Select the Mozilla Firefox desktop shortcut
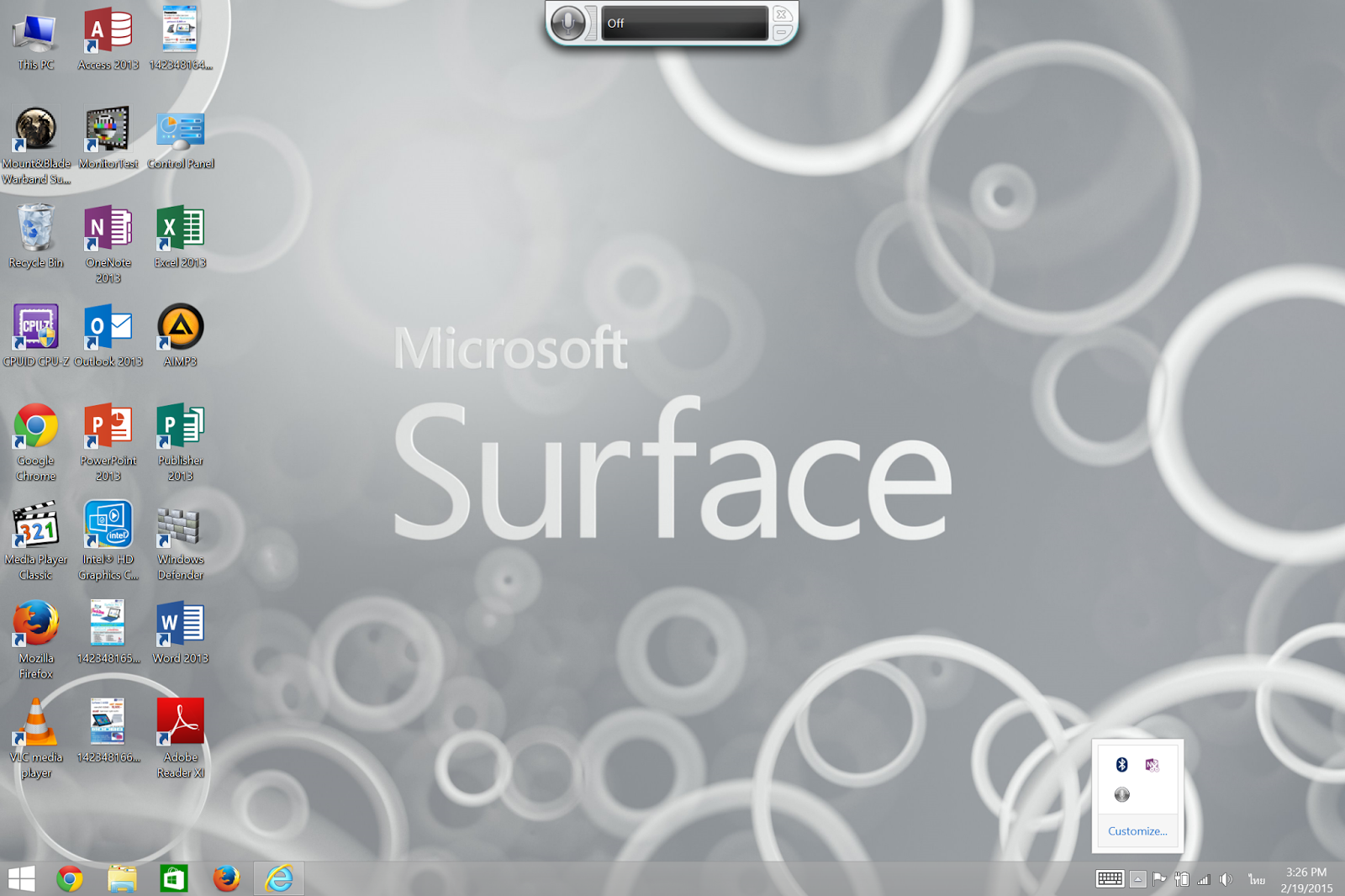The image size is (1345, 896). (x=35, y=640)
